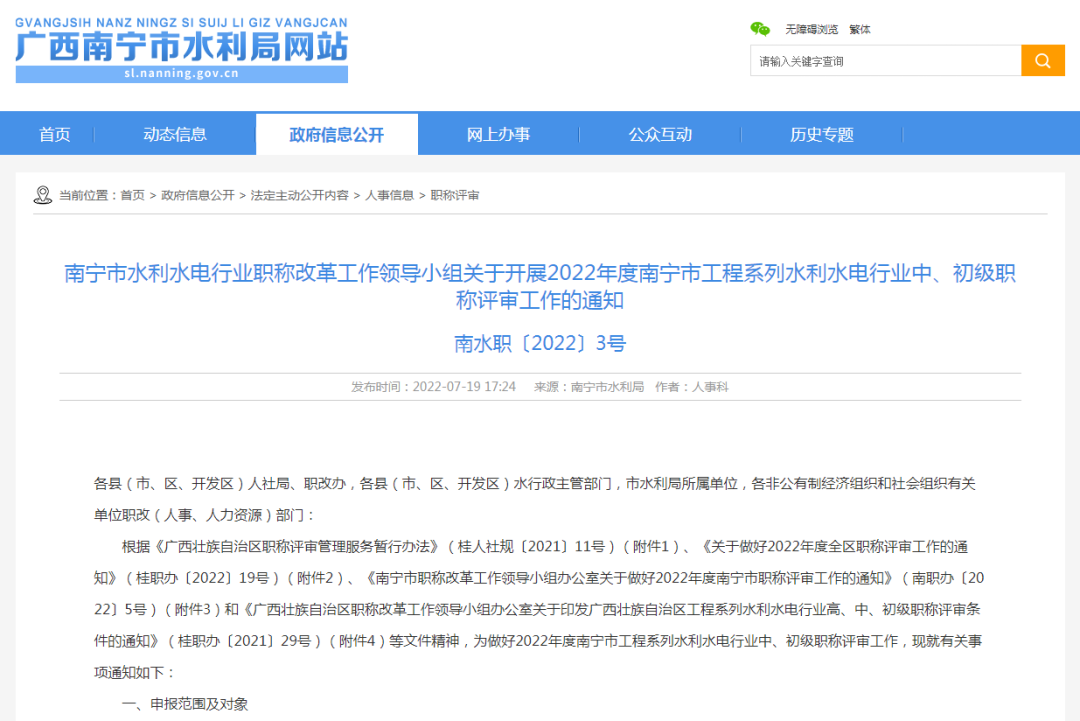
Task: Open the 动态信息 nav tab
Action: (175, 134)
